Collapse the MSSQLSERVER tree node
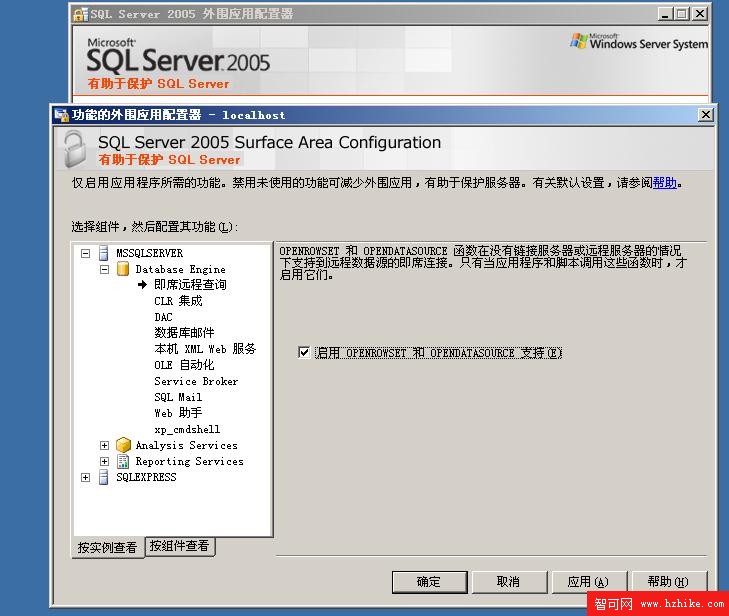729x616 pixels. tap(86, 253)
